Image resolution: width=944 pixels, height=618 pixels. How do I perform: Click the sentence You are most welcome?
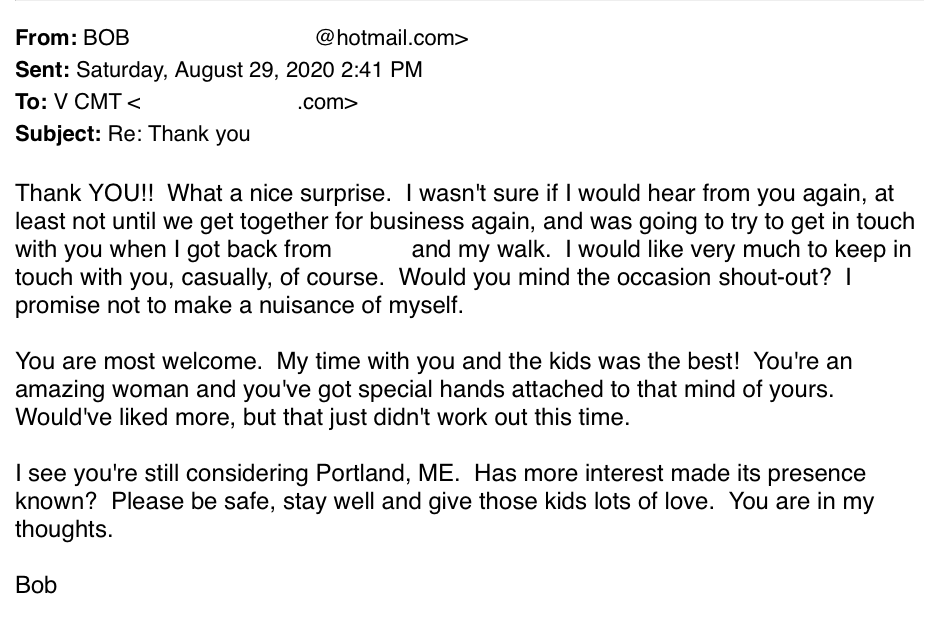tap(138, 362)
